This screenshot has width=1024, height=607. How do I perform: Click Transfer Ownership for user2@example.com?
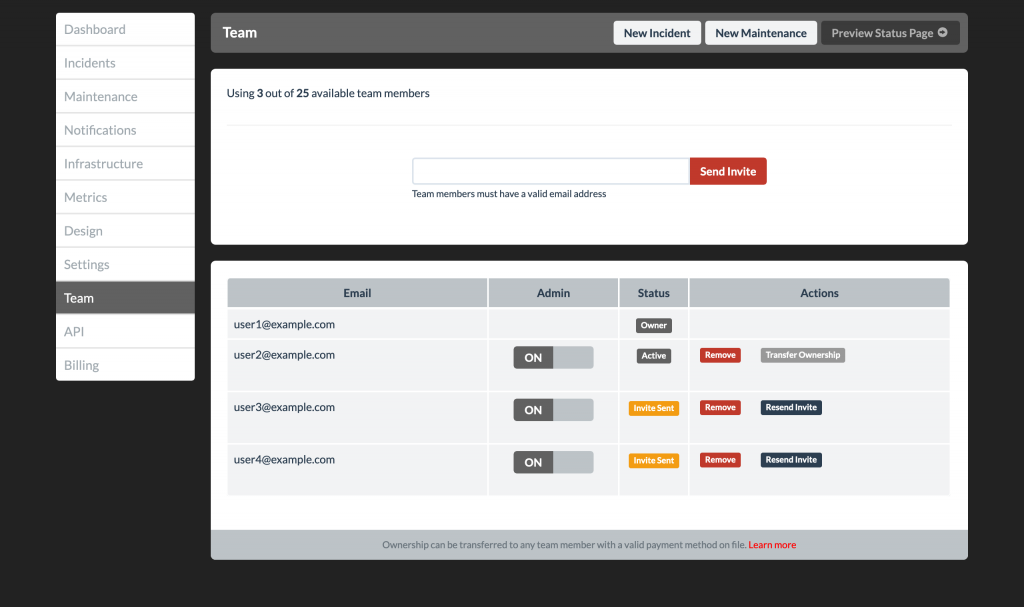[802, 355]
